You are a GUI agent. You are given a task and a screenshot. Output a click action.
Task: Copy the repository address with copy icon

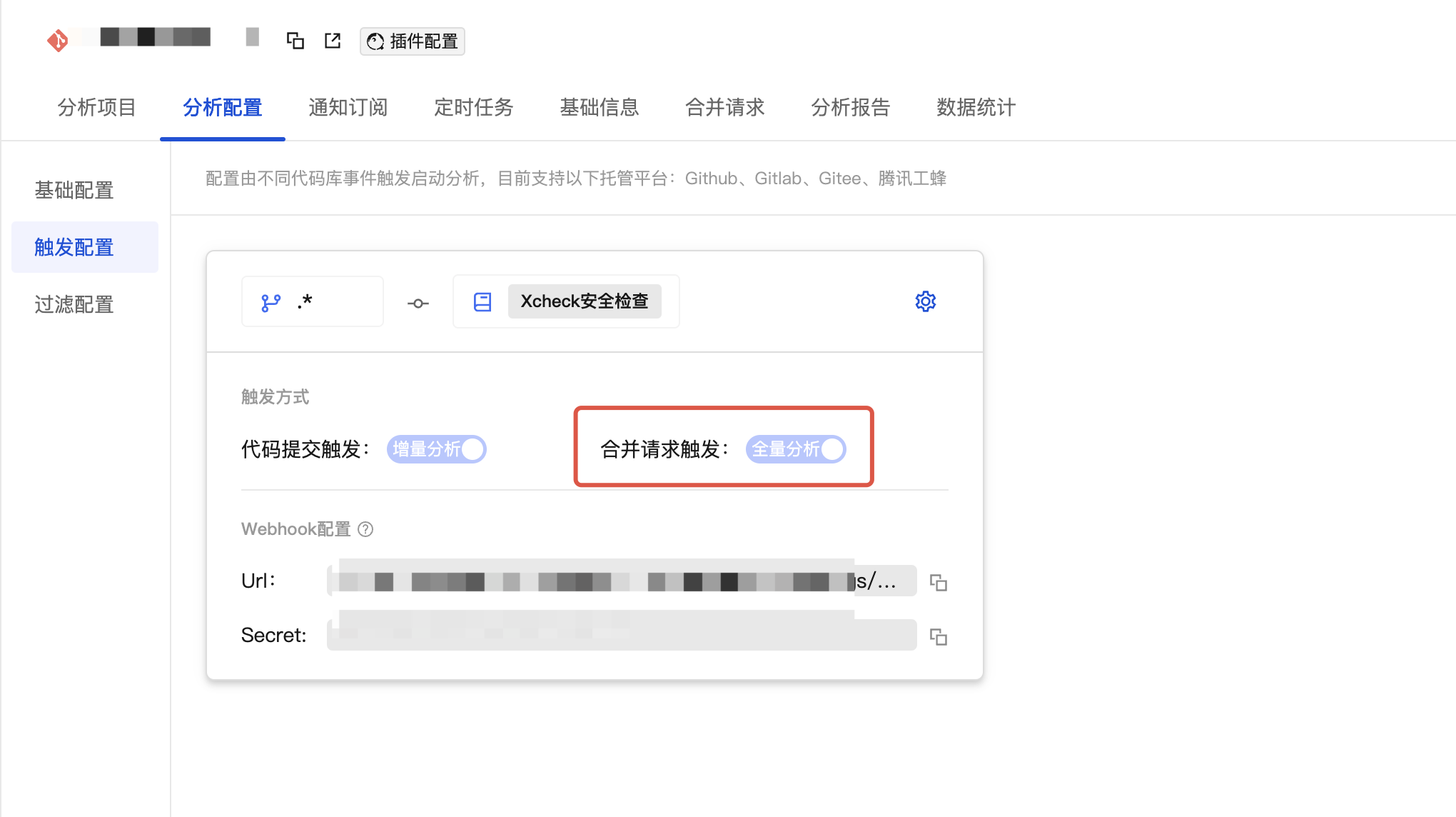click(x=295, y=41)
